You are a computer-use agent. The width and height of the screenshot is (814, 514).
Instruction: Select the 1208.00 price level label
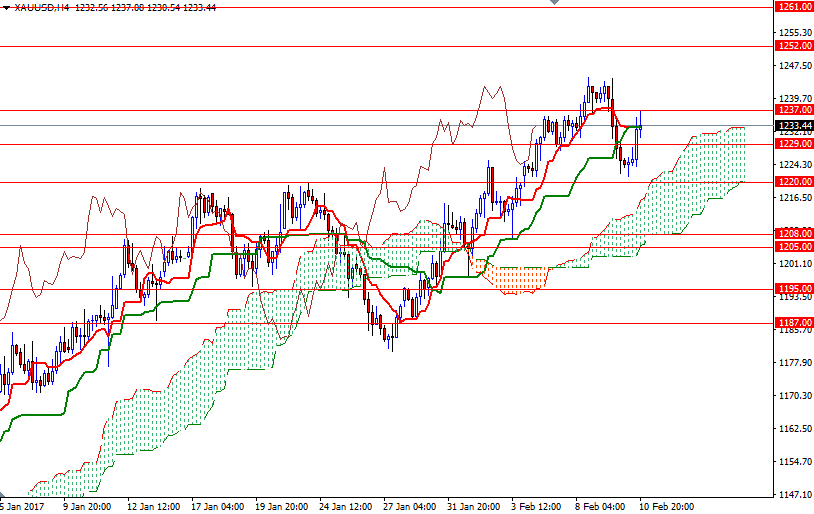point(794,234)
